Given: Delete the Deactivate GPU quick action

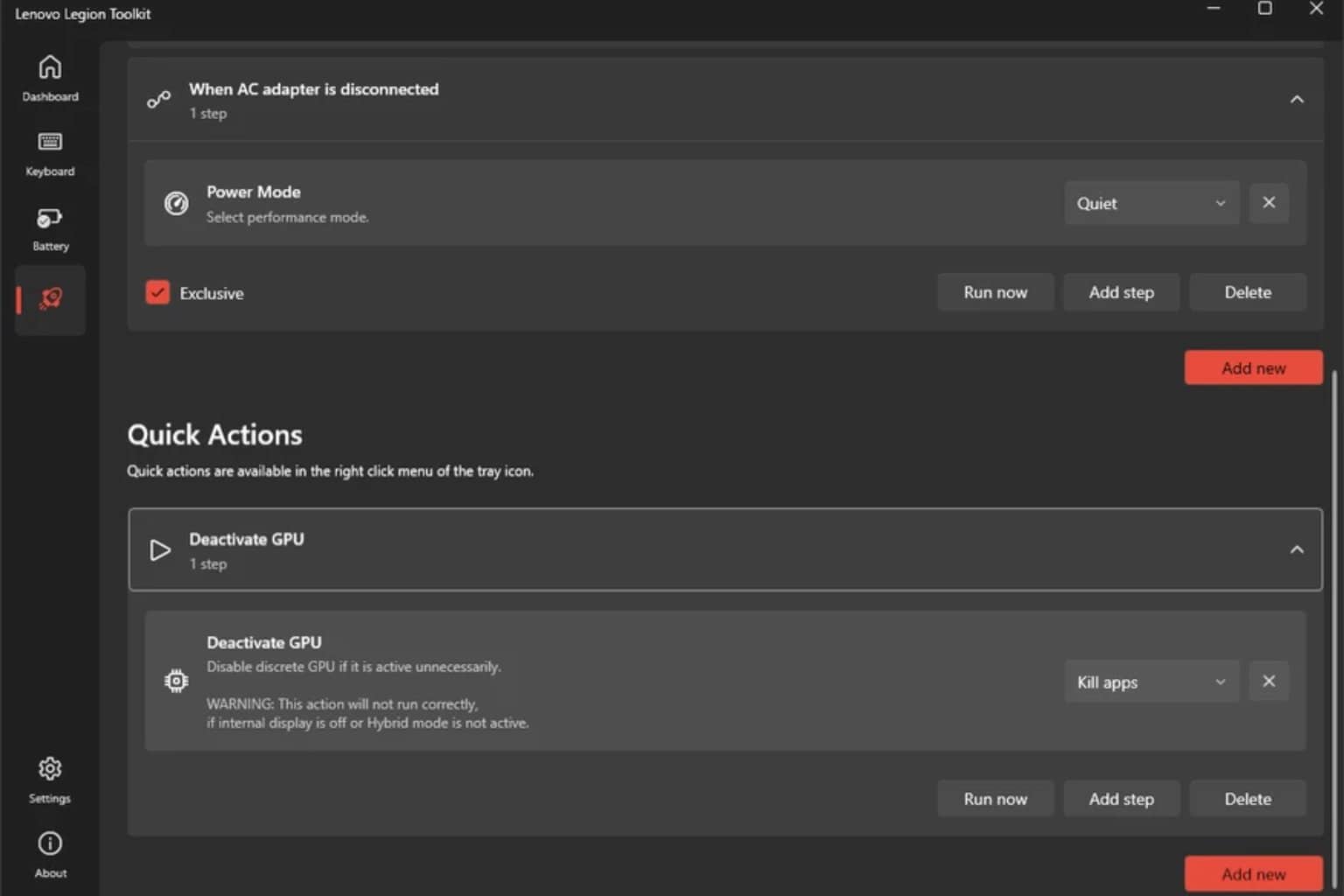Looking at the screenshot, I should [x=1247, y=799].
